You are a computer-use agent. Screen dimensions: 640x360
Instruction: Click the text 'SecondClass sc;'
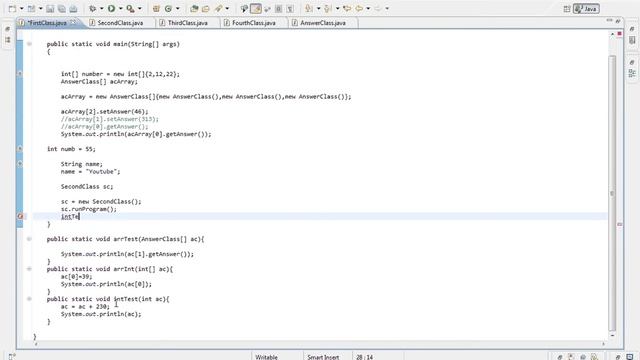pyautogui.click(x=87, y=187)
